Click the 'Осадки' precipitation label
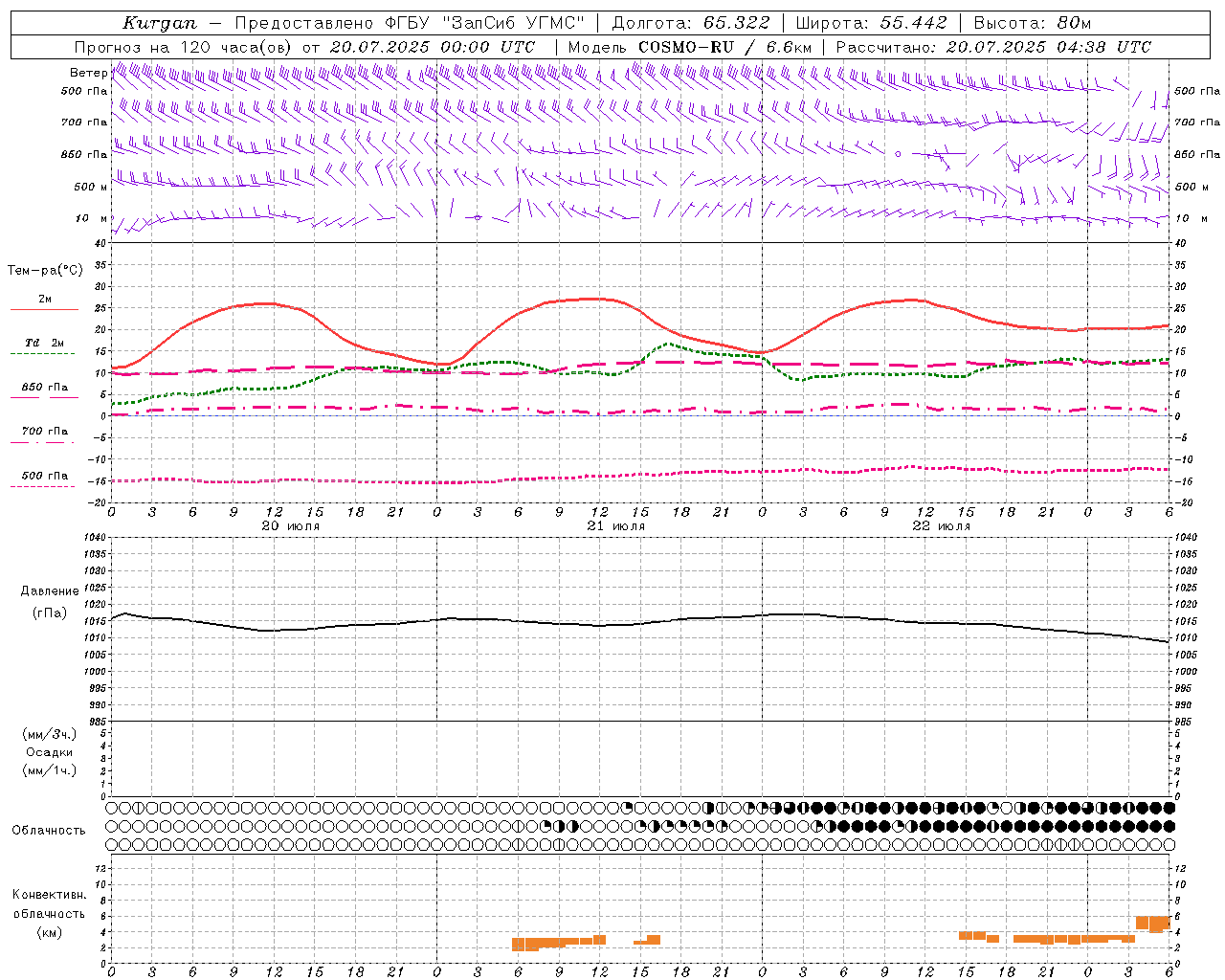 (x=50, y=752)
